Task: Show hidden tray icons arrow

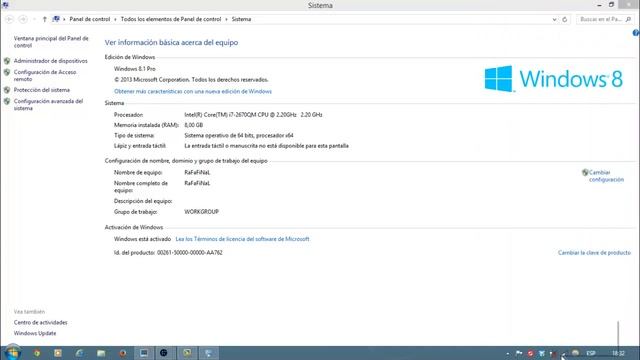Action: (507, 353)
